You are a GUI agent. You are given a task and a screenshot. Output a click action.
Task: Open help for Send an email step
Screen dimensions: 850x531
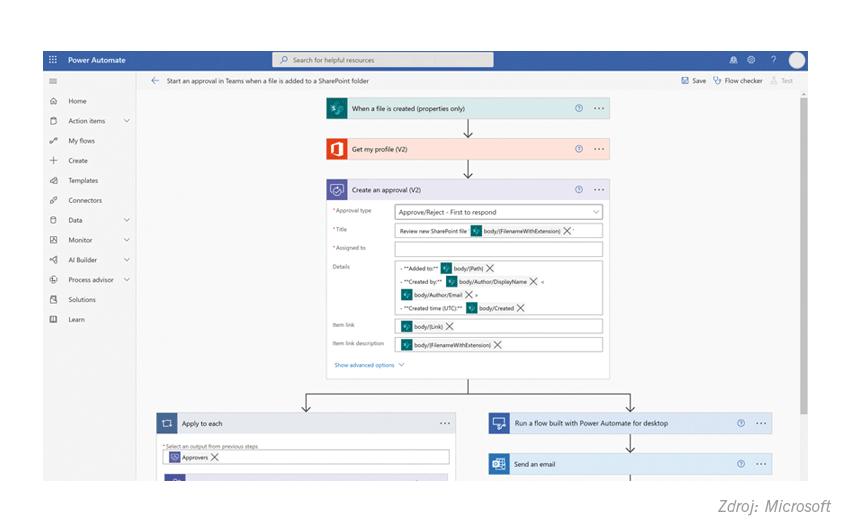click(x=741, y=464)
